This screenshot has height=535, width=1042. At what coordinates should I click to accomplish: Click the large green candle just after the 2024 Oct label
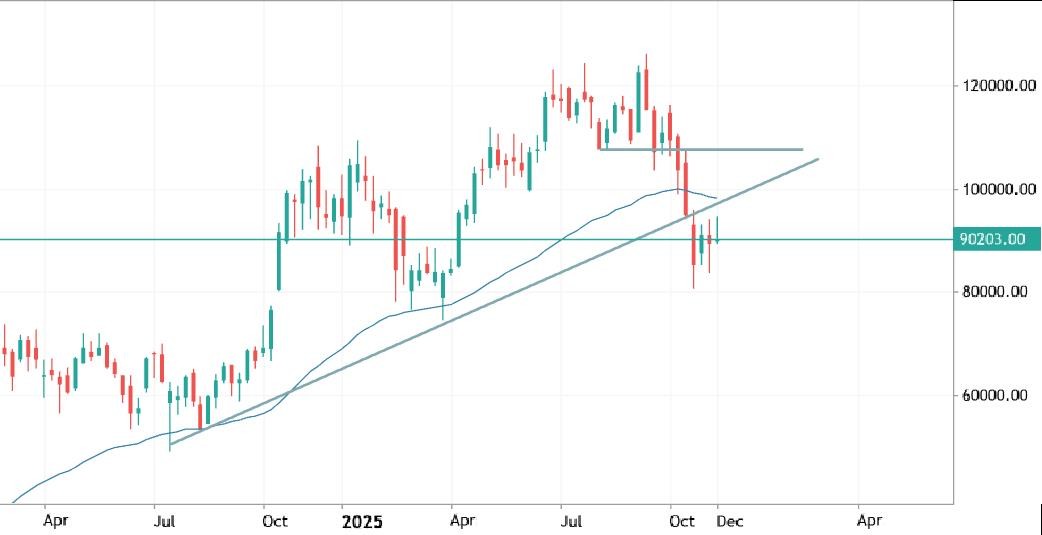(279, 262)
